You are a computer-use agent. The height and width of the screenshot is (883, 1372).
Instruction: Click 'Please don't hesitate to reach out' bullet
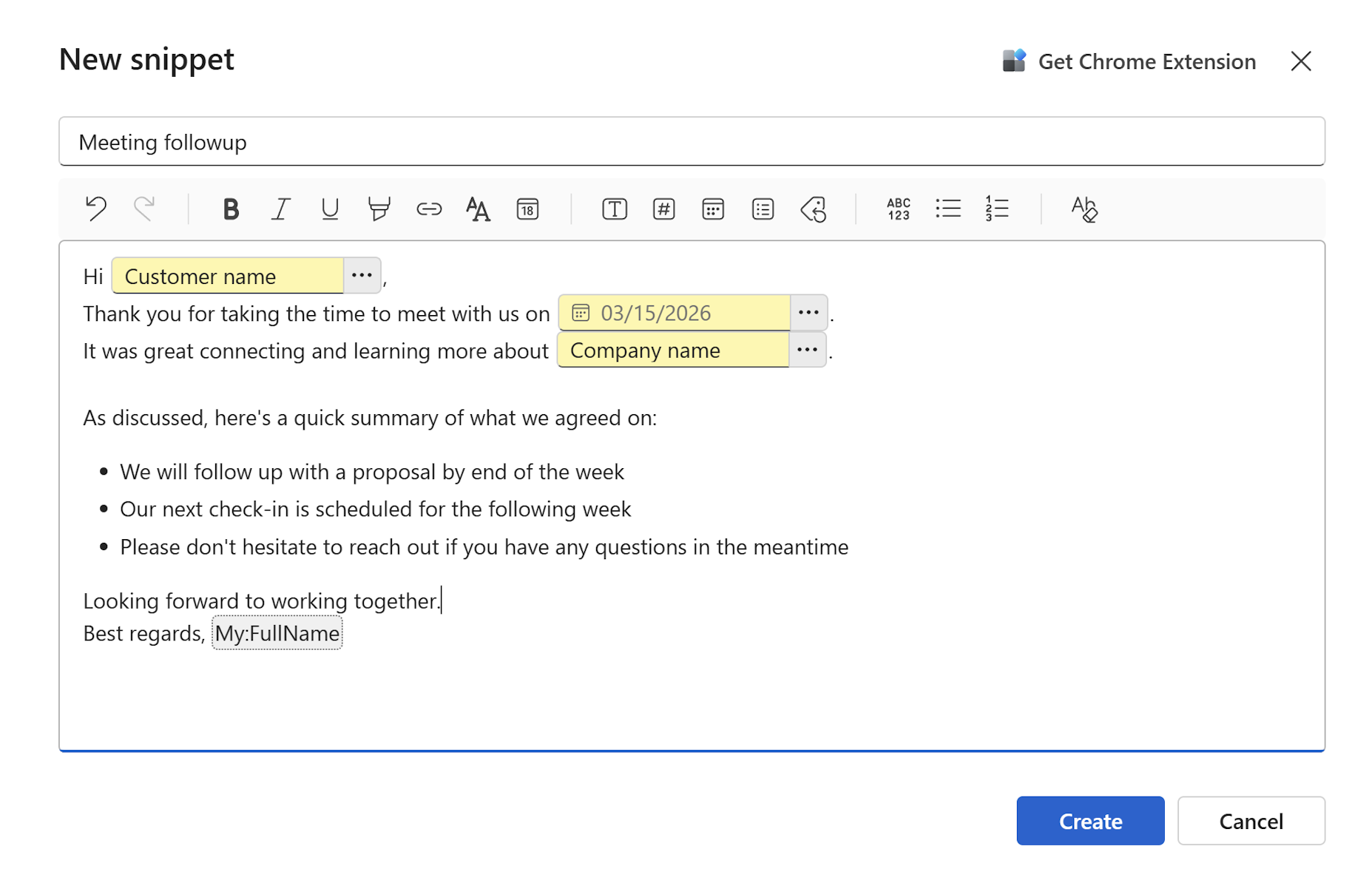pyautogui.click(x=484, y=547)
